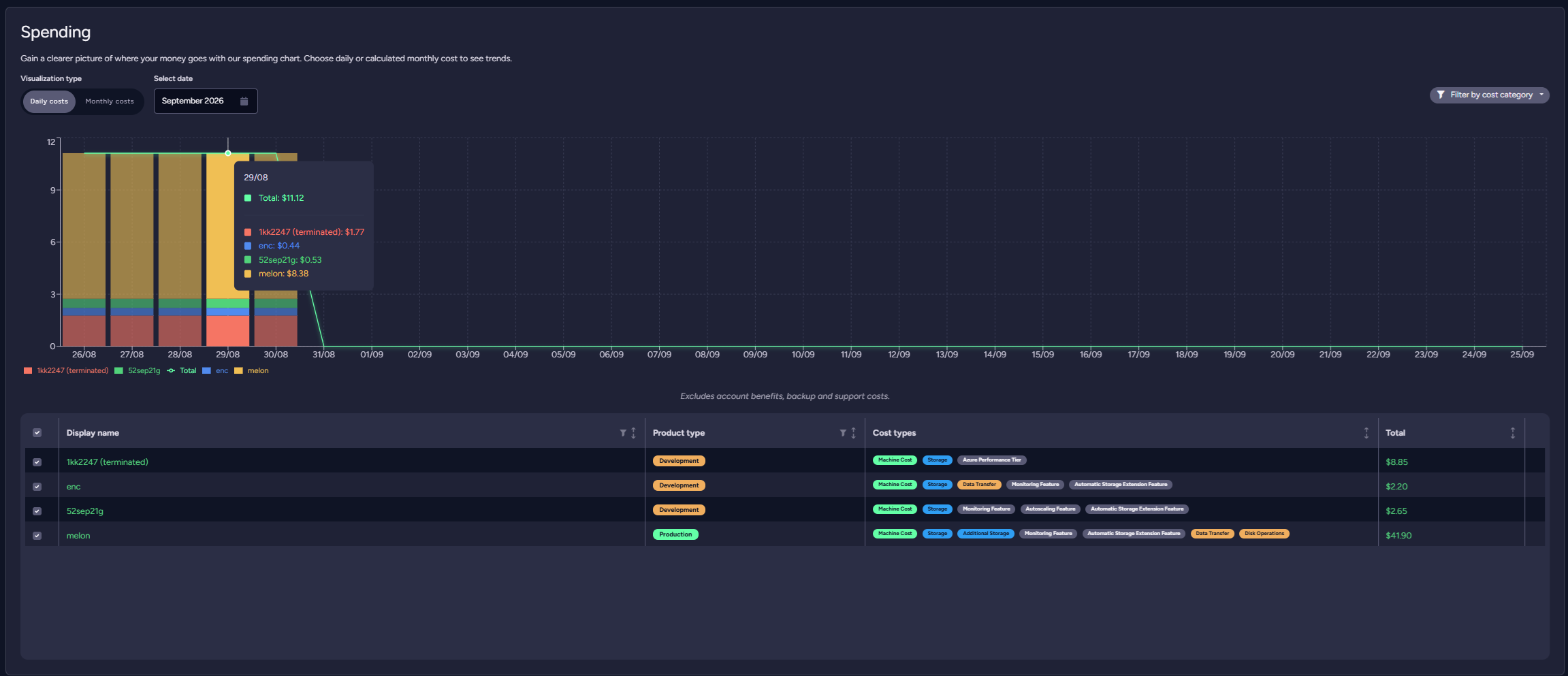
Task: Switch to Daily costs view
Action: click(x=49, y=101)
